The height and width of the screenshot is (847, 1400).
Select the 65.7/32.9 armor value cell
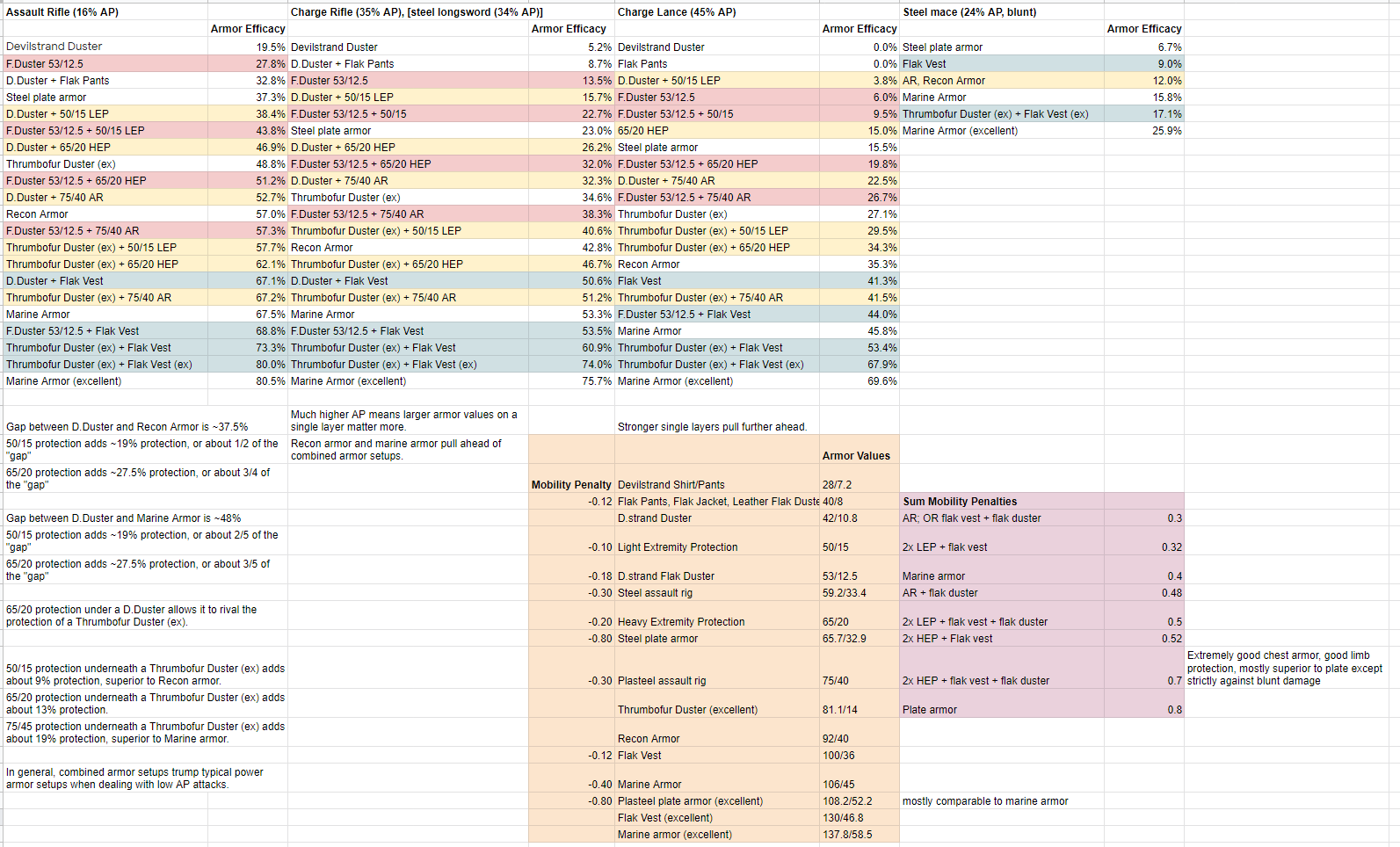[860, 639]
